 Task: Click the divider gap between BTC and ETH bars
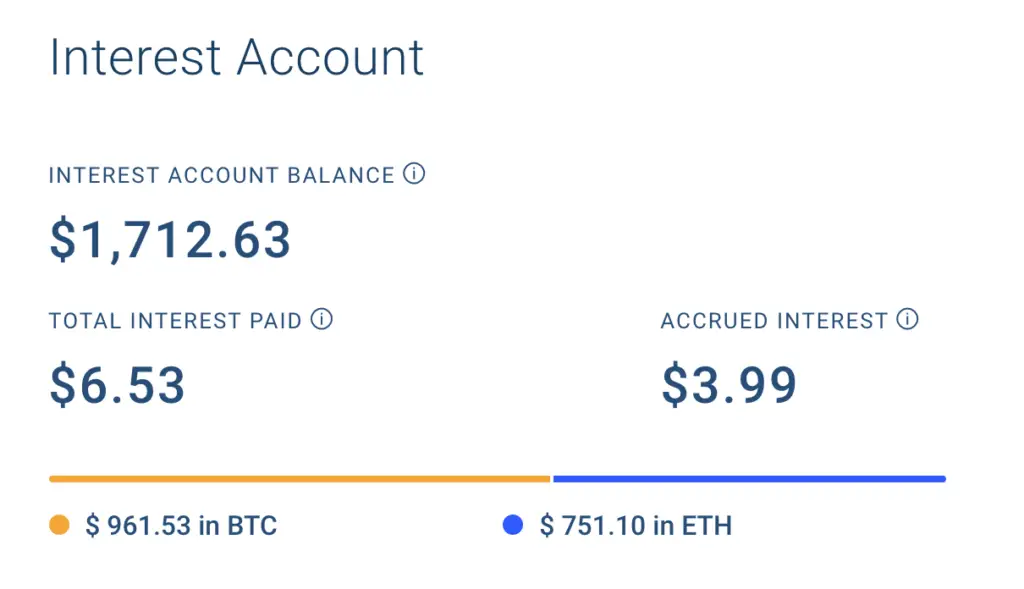552,479
